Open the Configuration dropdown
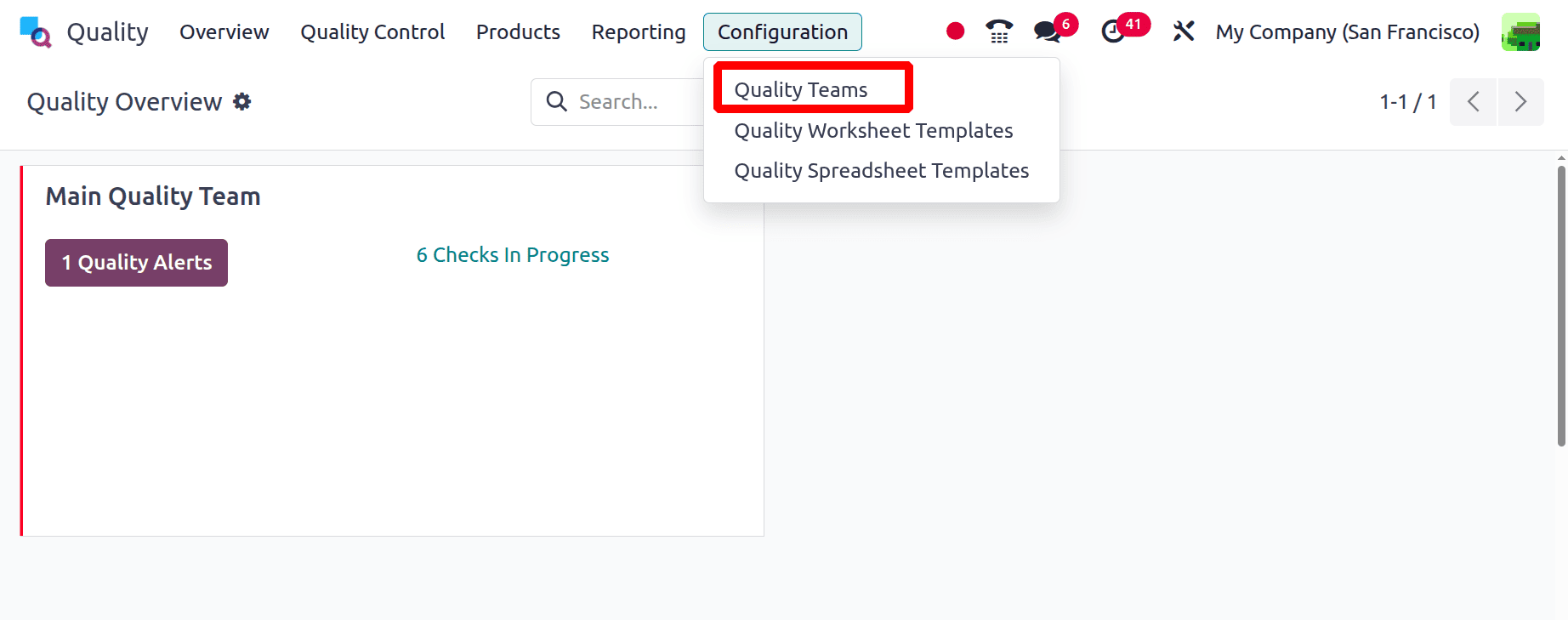 782,31
